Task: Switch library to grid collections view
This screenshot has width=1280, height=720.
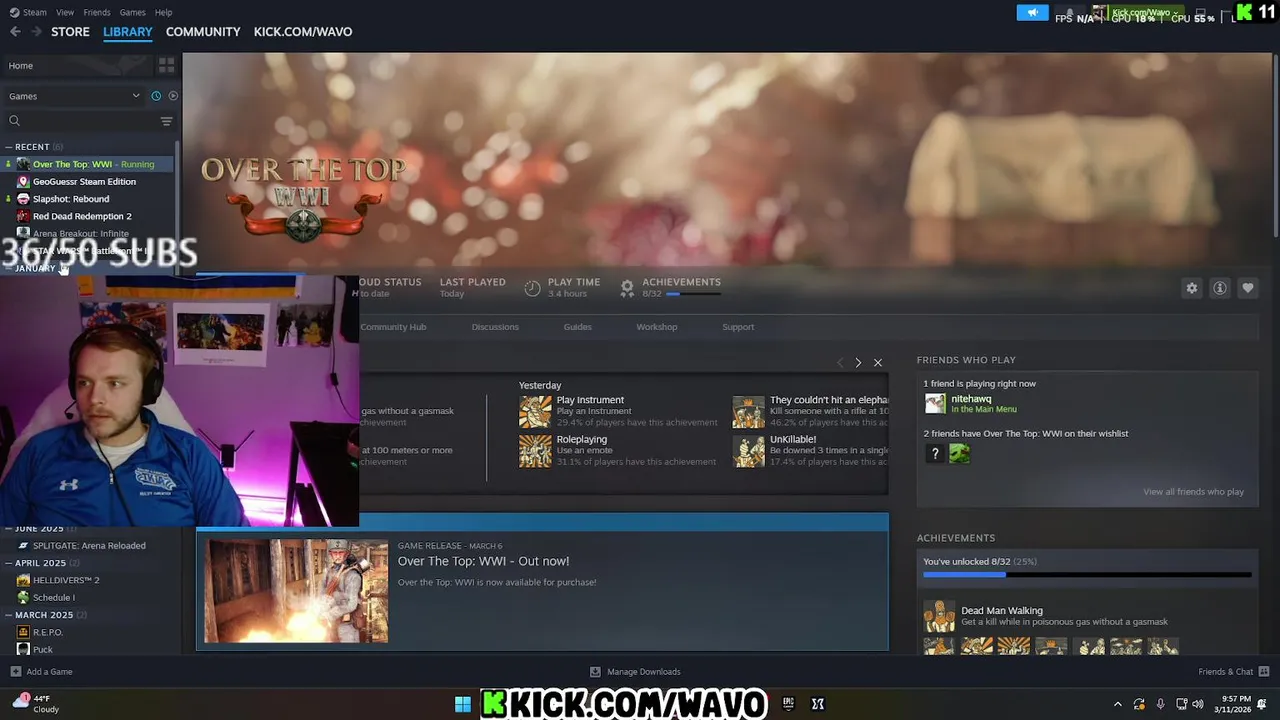Action: [166, 65]
